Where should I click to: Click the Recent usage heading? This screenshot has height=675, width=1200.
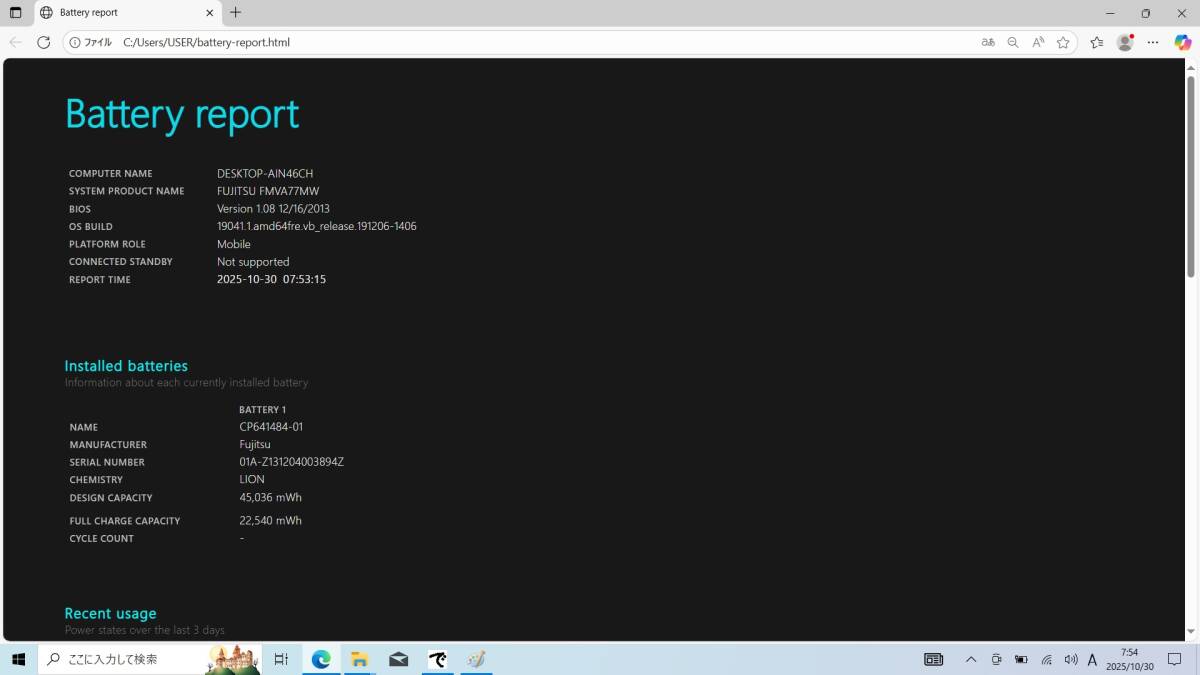click(110, 613)
